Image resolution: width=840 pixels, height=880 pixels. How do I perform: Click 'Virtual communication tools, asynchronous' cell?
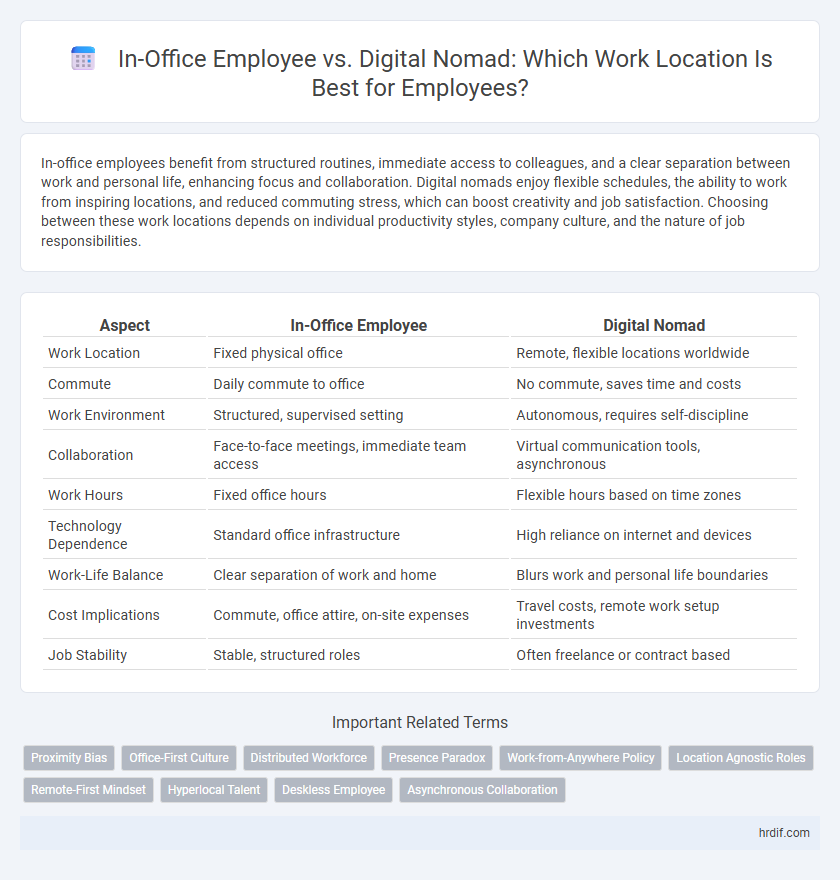click(608, 455)
